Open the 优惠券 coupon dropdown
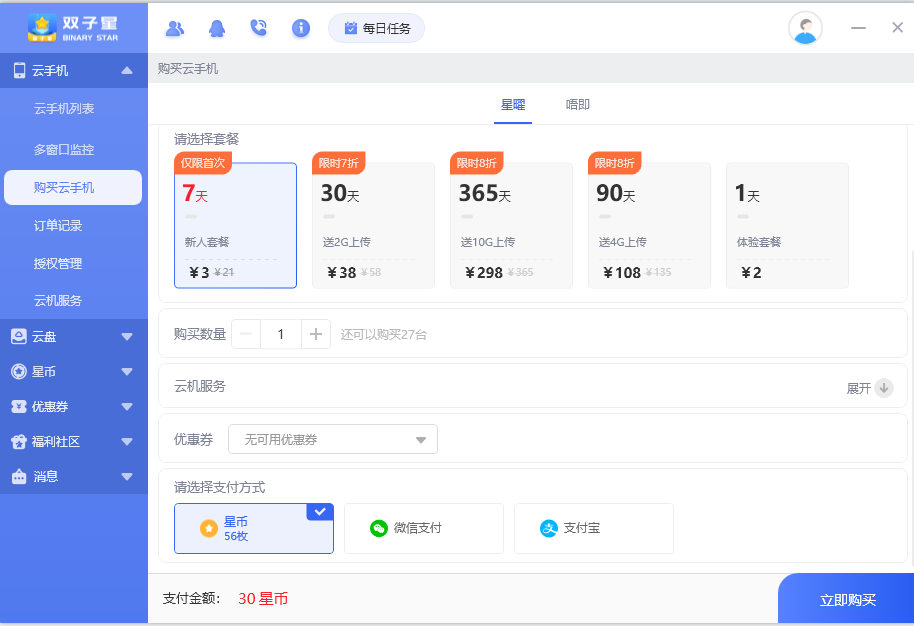 [333, 438]
